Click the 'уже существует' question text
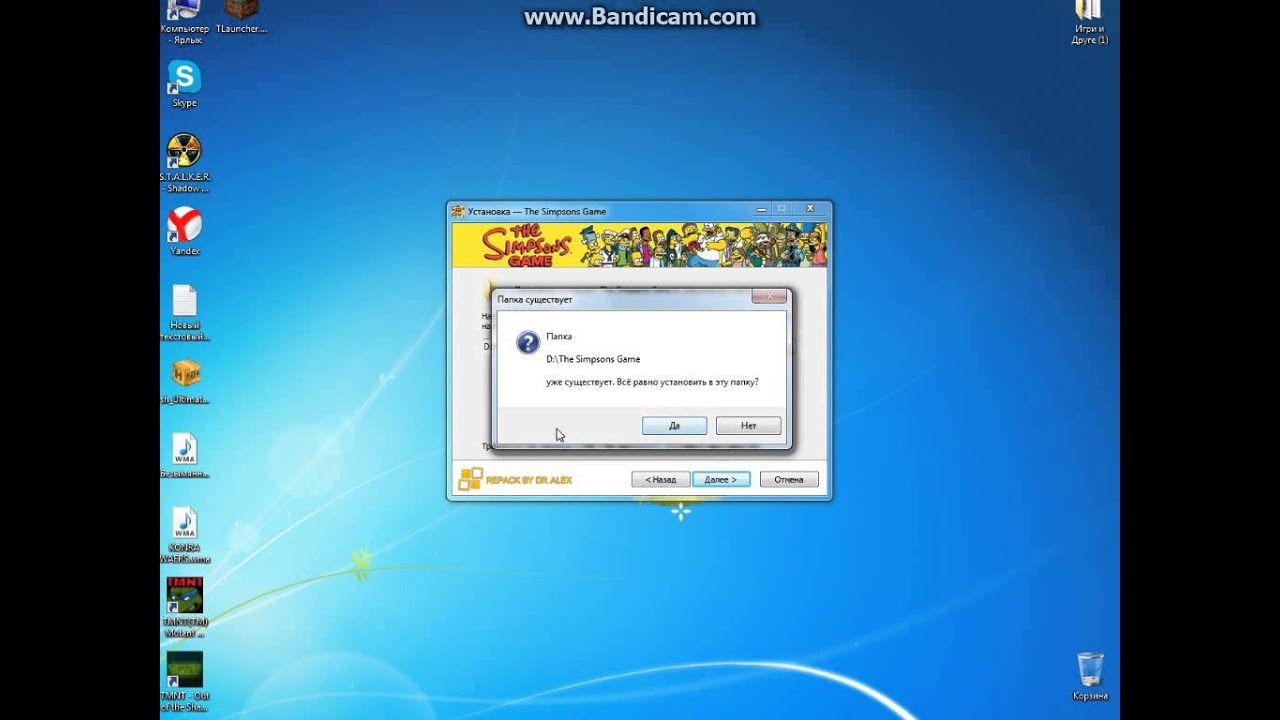1280x720 pixels. click(x=652, y=382)
